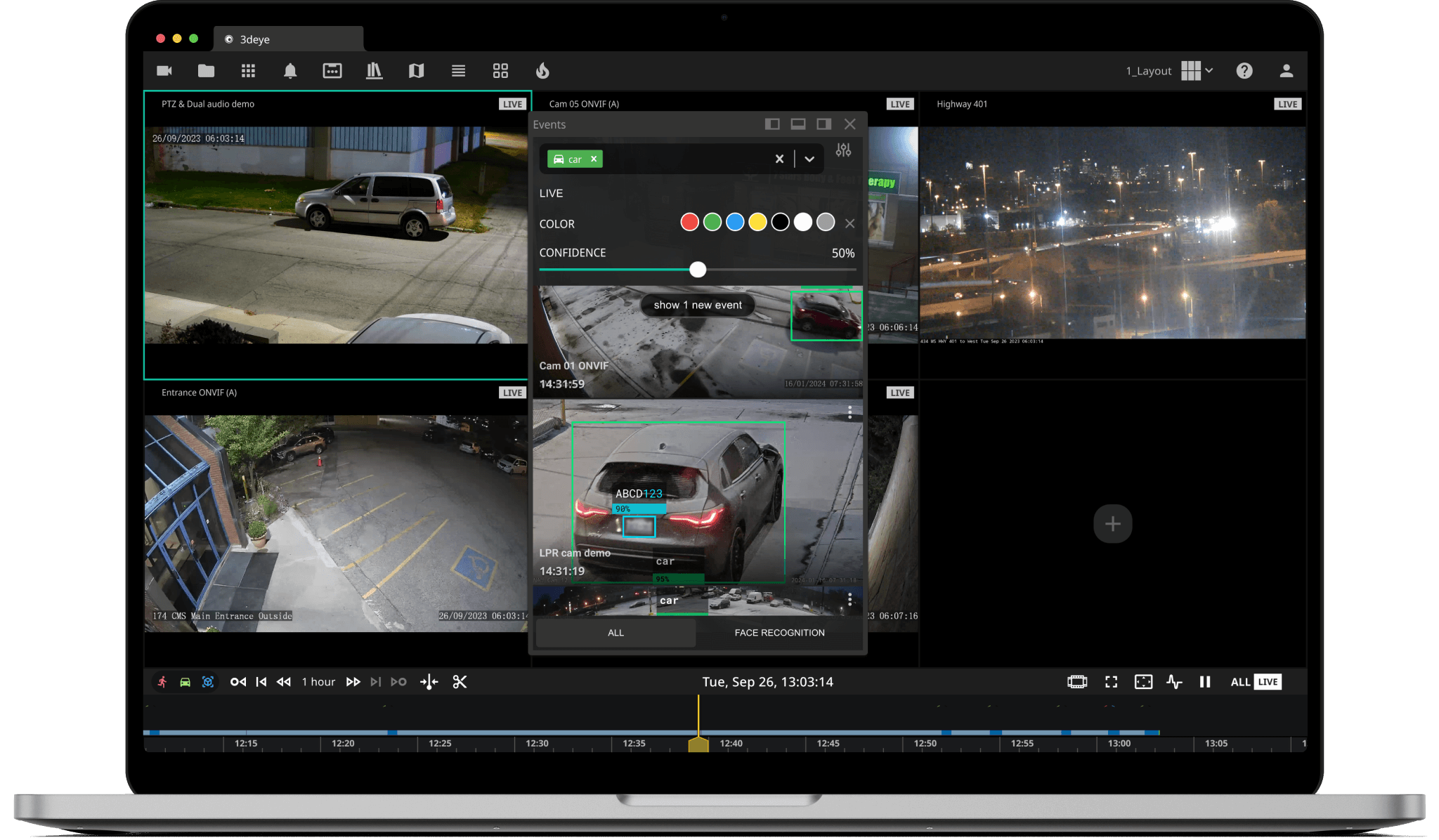This screenshot has height=840, width=1439.
Task: Skip to previous frame start
Action: pyautogui.click(x=261, y=682)
